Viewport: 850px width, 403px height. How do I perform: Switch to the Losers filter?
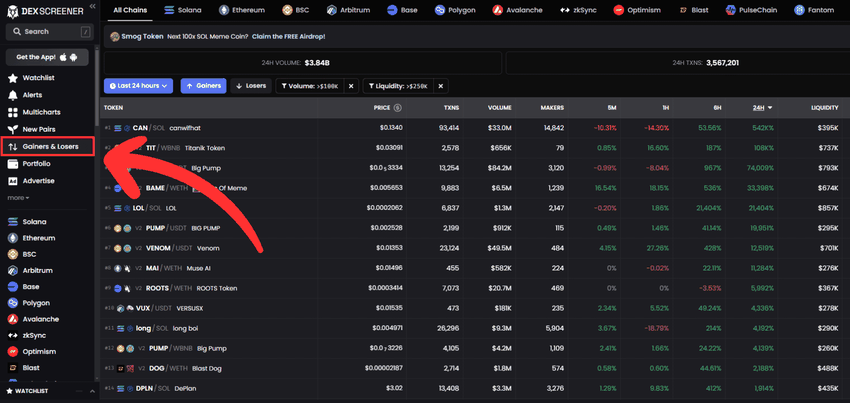[x=251, y=86]
